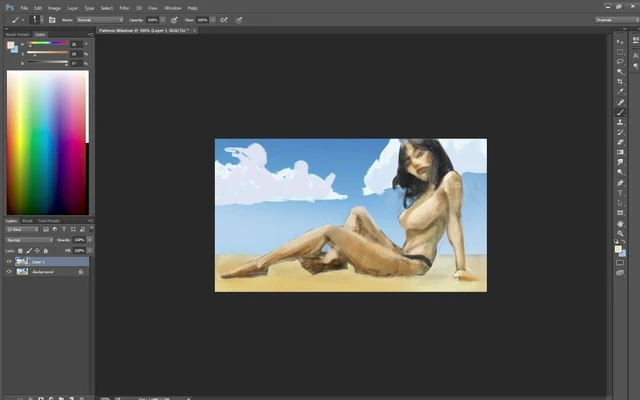This screenshot has width=640, height=400.
Task: Click the hue slider in Color panel
Action: (47, 43)
